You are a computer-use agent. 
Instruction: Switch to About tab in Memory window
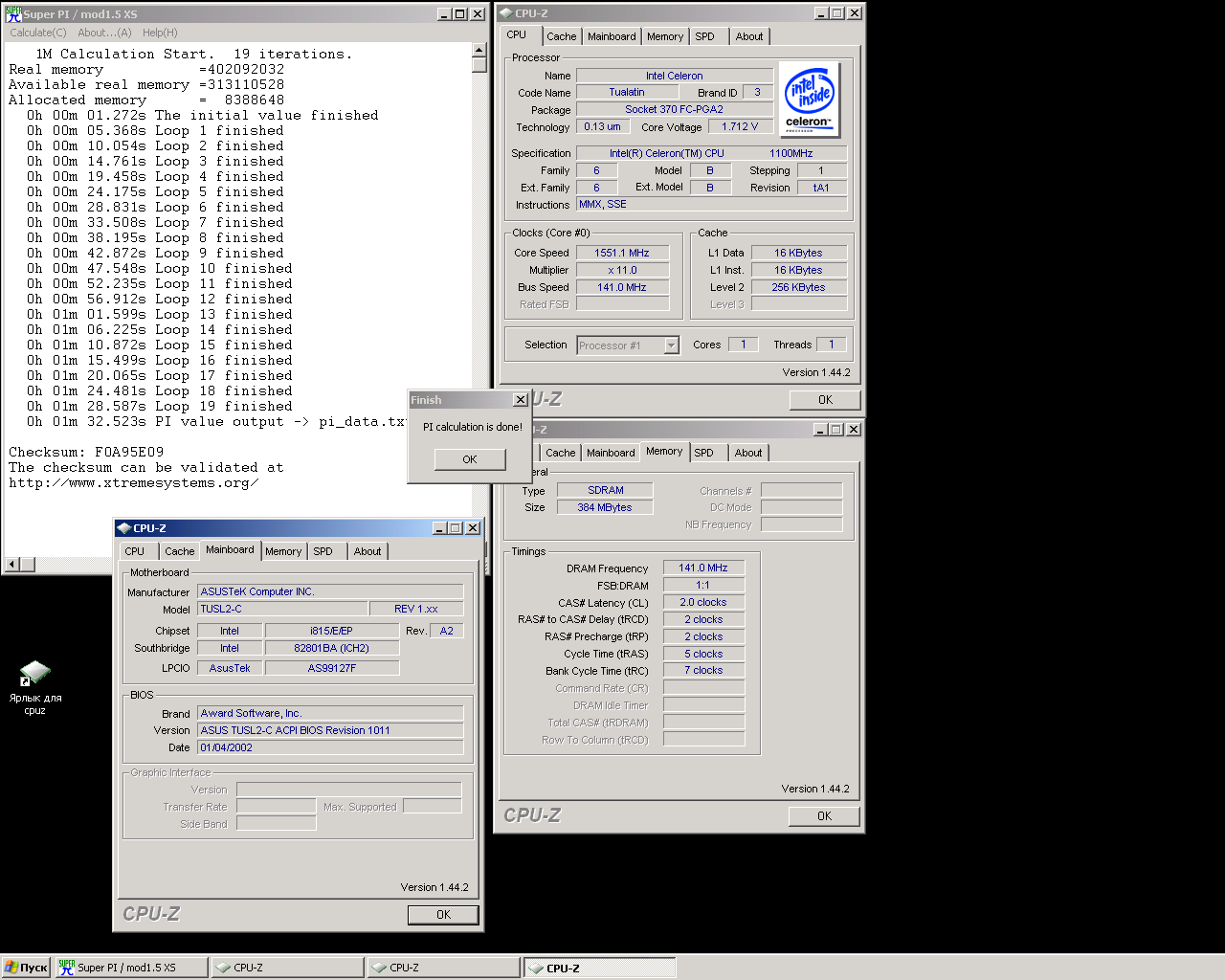(748, 453)
